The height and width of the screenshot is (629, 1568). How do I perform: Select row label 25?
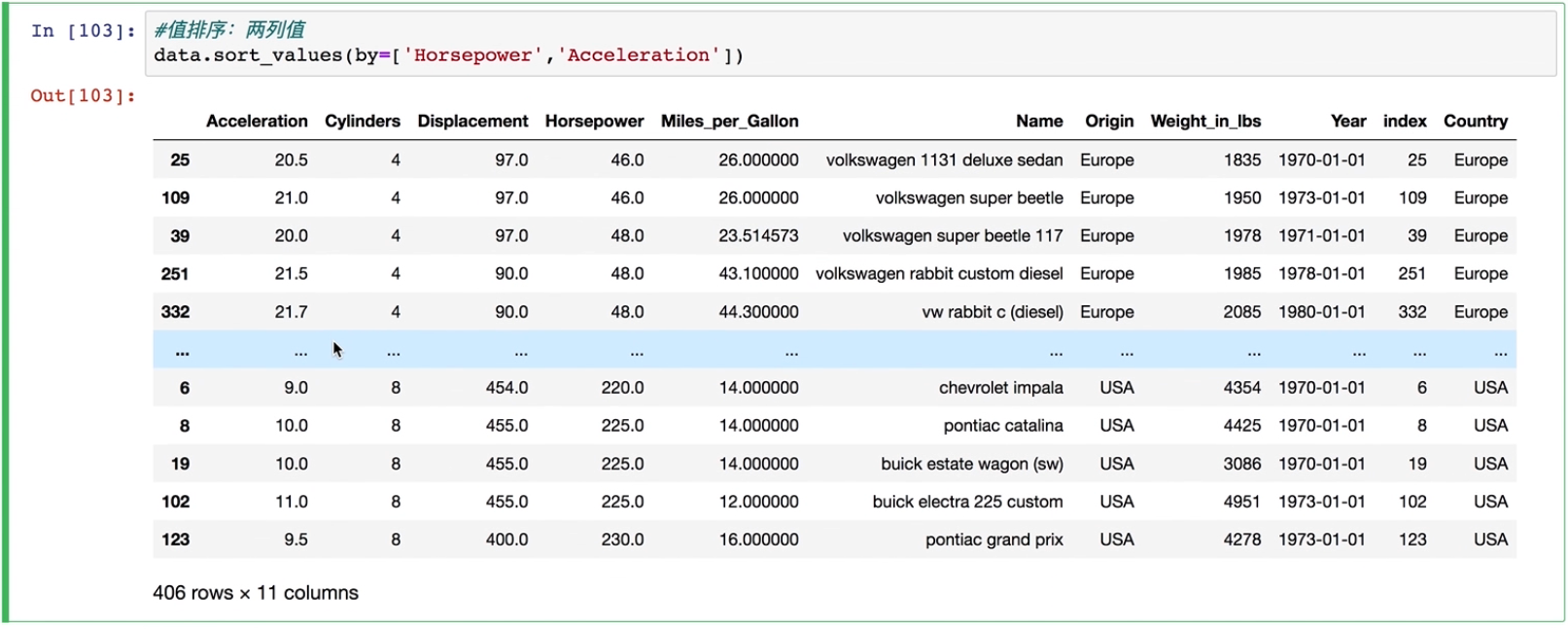(180, 159)
